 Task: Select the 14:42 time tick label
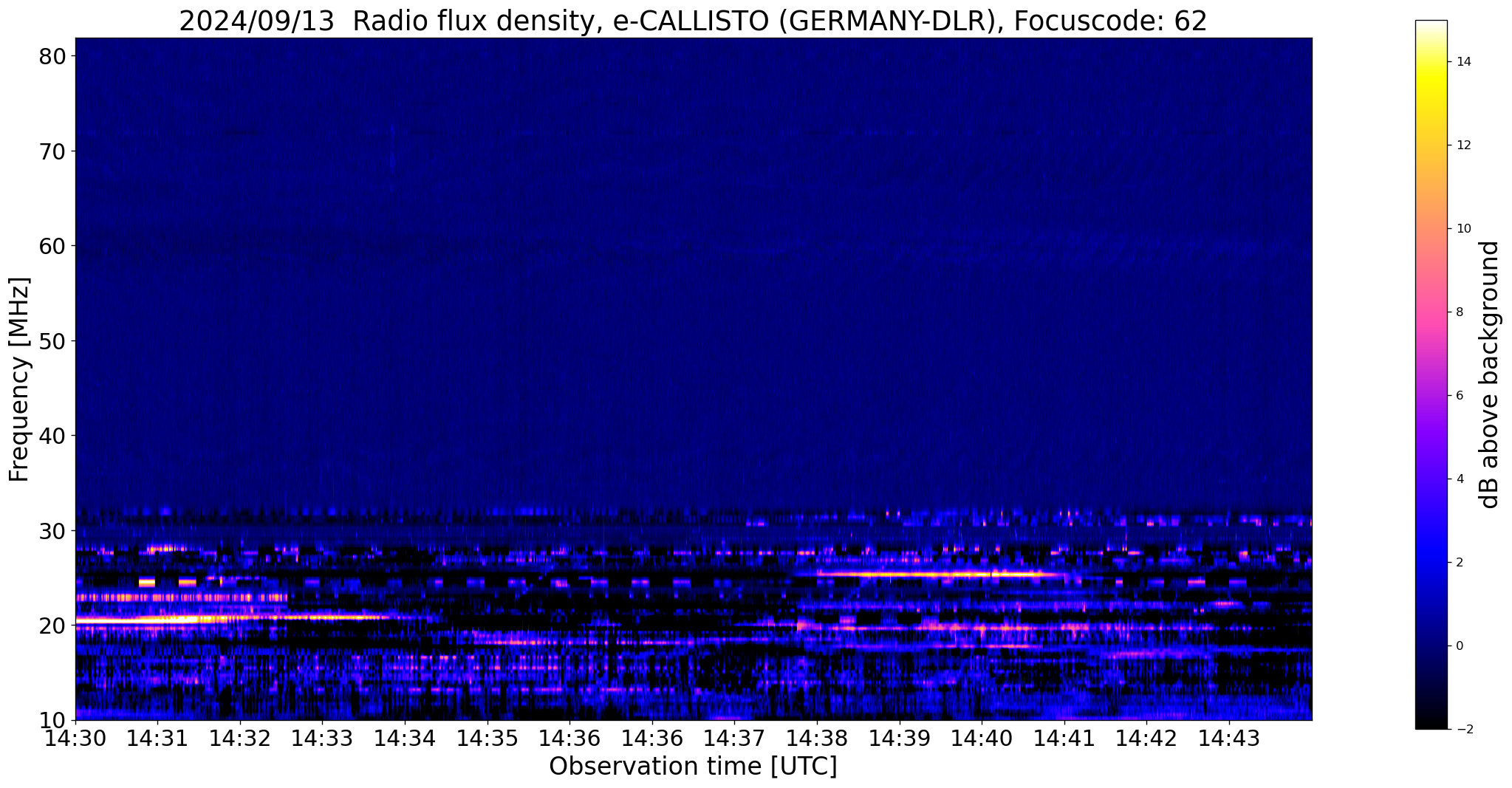coord(1146,737)
